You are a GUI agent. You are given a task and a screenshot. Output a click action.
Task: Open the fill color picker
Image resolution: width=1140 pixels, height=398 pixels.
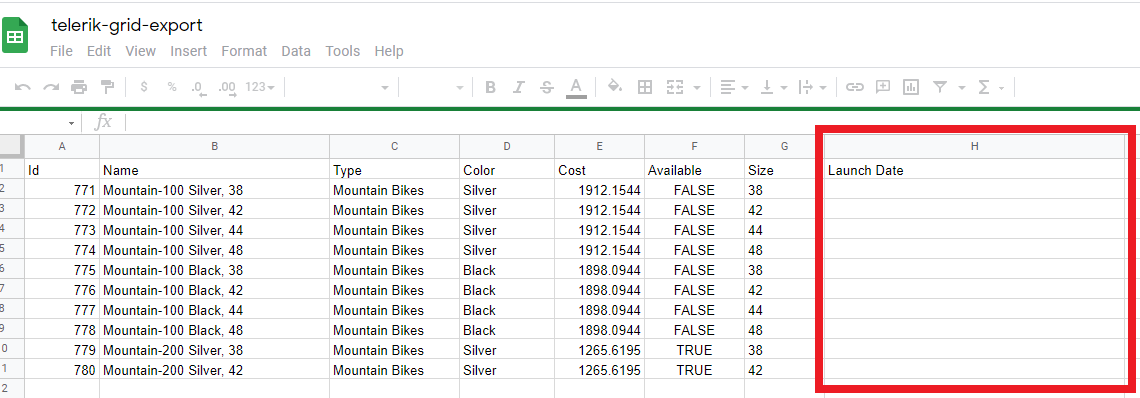[x=615, y=87]
